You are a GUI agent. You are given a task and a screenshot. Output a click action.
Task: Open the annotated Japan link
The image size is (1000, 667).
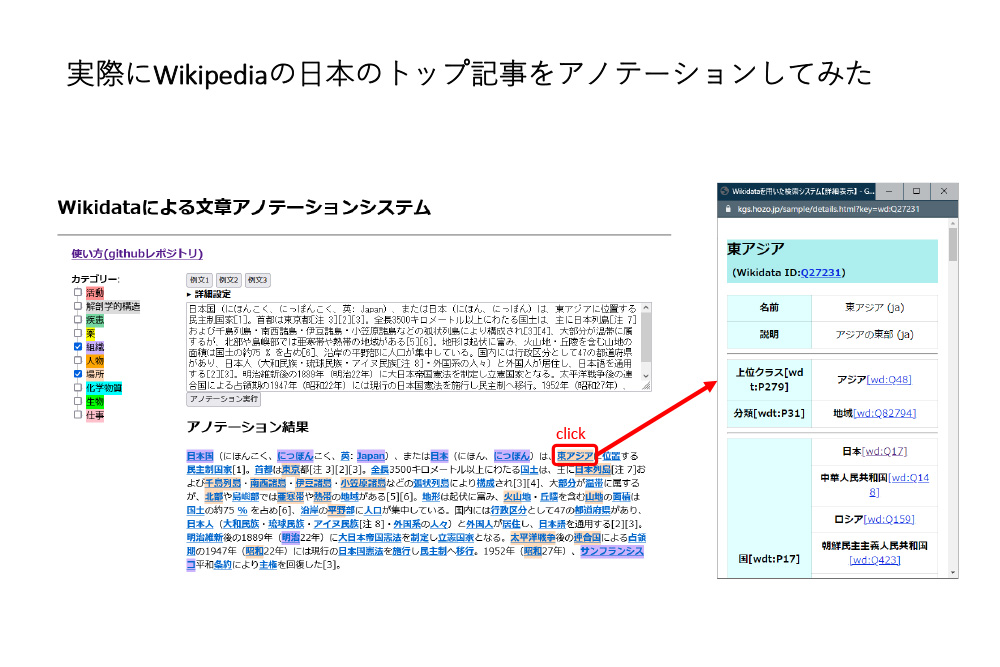pyautogui.click(x=371, y=456)
